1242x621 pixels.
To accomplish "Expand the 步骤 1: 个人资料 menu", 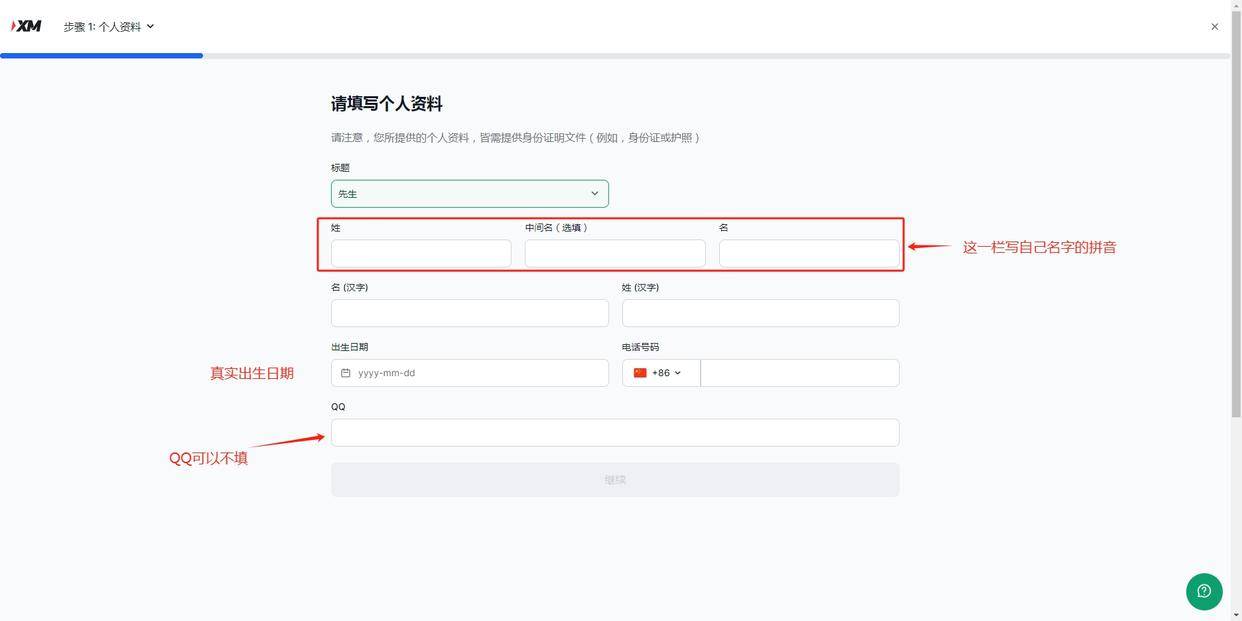I will pyautogui.click(x=105, y=26).
